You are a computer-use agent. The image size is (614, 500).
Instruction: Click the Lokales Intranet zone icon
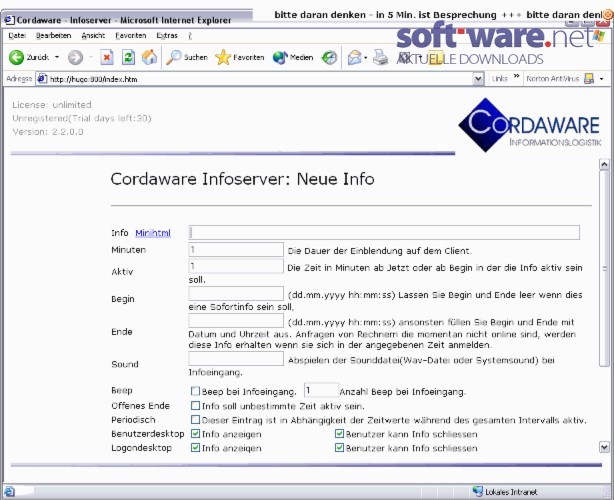pyautogui.click(x=477, y=491)
